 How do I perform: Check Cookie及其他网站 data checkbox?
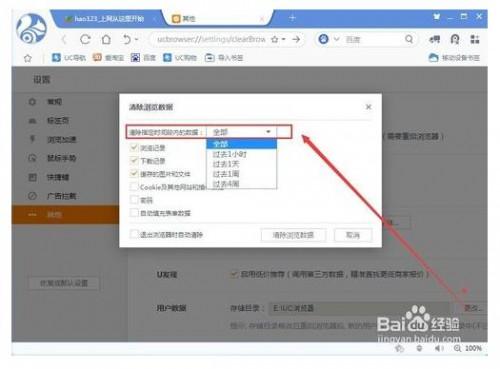(134, 187)
